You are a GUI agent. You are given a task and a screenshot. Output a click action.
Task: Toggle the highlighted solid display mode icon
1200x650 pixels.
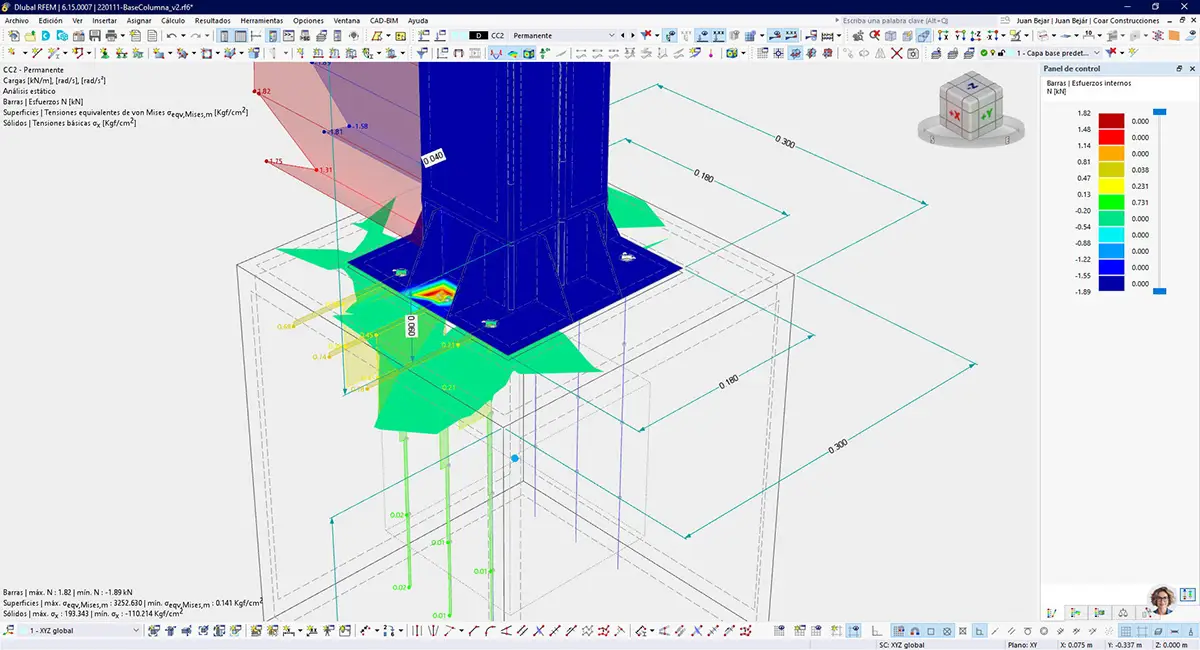pyautogui.click(x=924, y=36)
